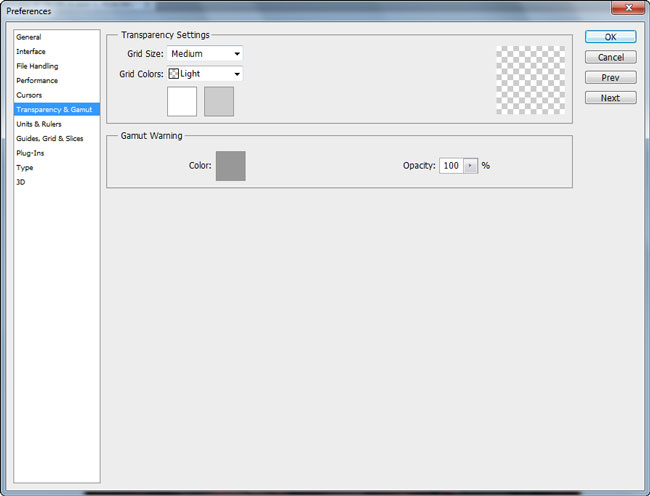
Task: Open the Plug-Ins preferences
Action: [30, 153]
